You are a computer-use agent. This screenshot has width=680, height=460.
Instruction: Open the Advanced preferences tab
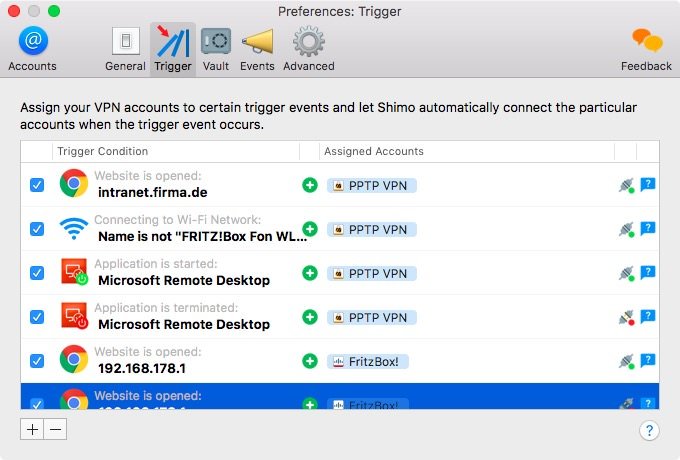(x=309, y=49)
